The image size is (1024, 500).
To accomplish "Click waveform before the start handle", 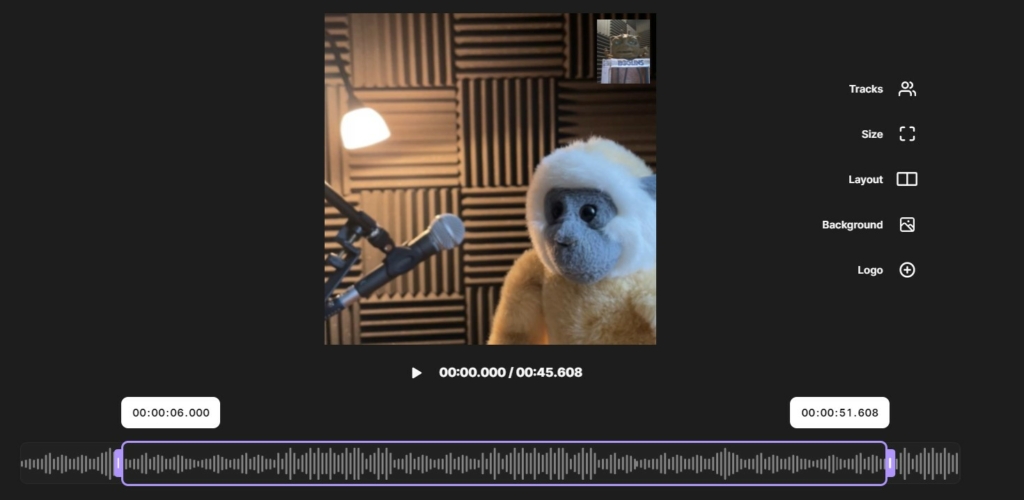I will click(x=67, y=463).
